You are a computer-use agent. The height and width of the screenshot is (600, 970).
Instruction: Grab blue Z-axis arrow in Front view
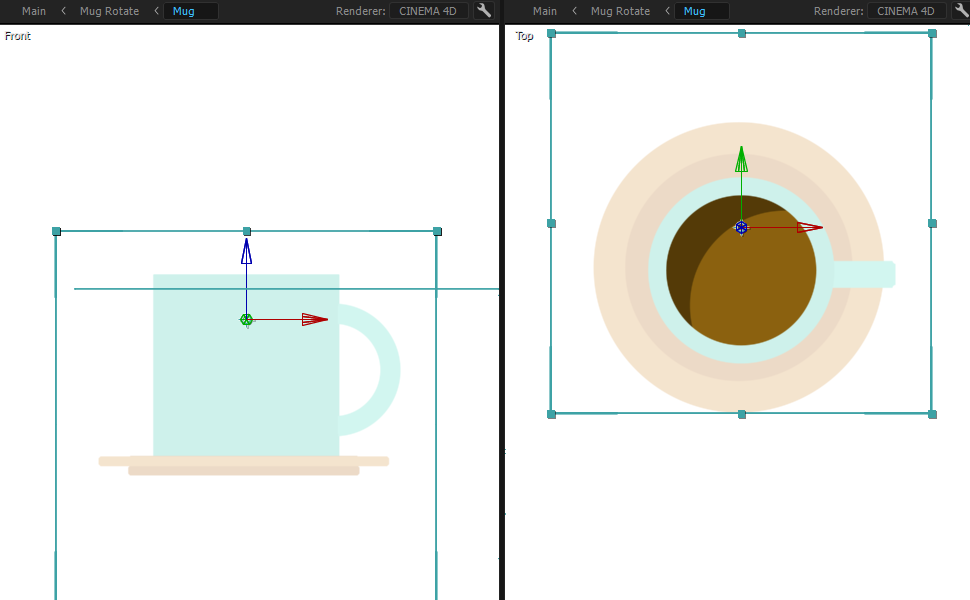click(x=246, y=252)
